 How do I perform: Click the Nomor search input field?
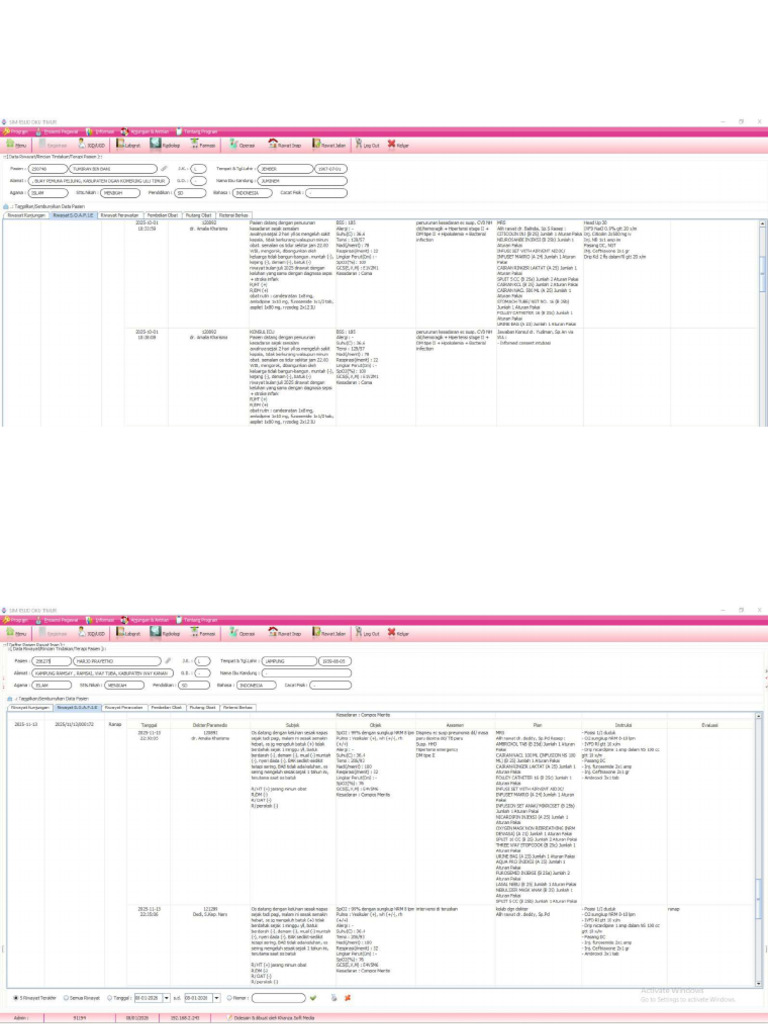click(x=279, y=998)
